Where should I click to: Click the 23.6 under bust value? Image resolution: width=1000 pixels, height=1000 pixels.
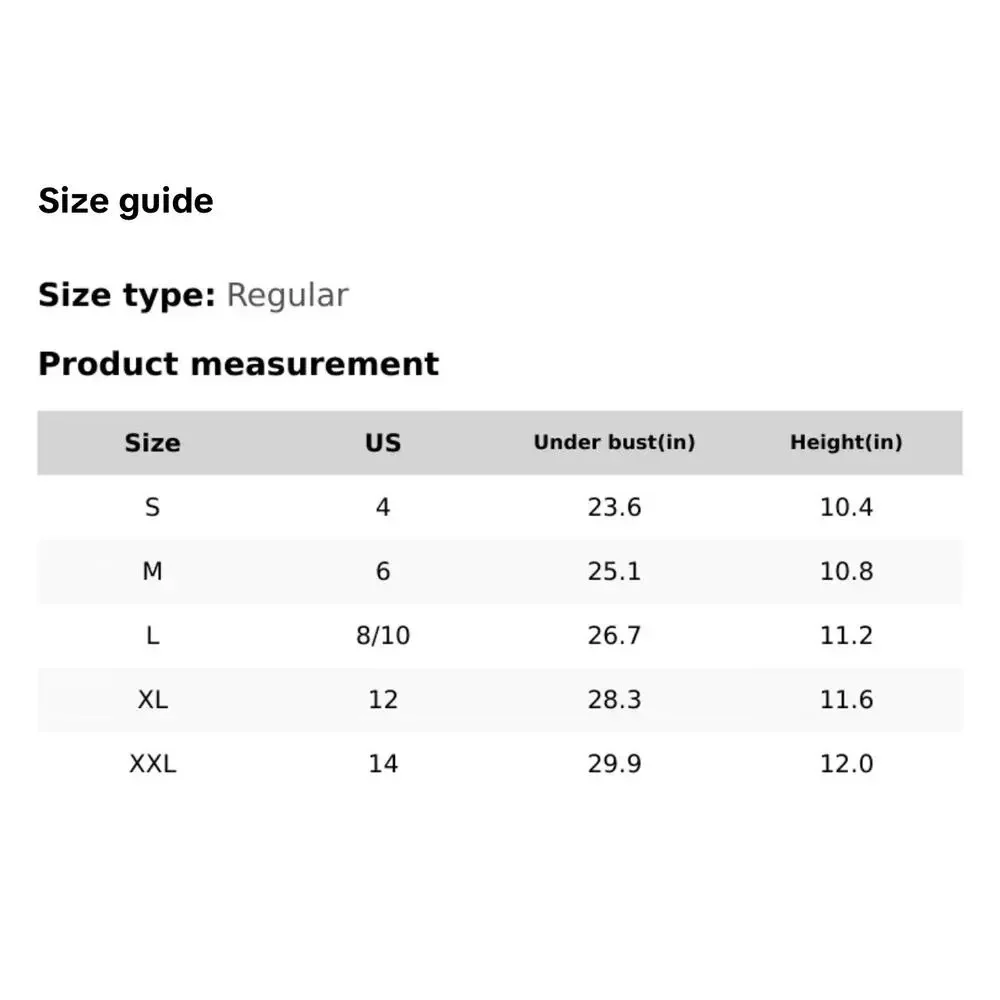click(614, 507)
